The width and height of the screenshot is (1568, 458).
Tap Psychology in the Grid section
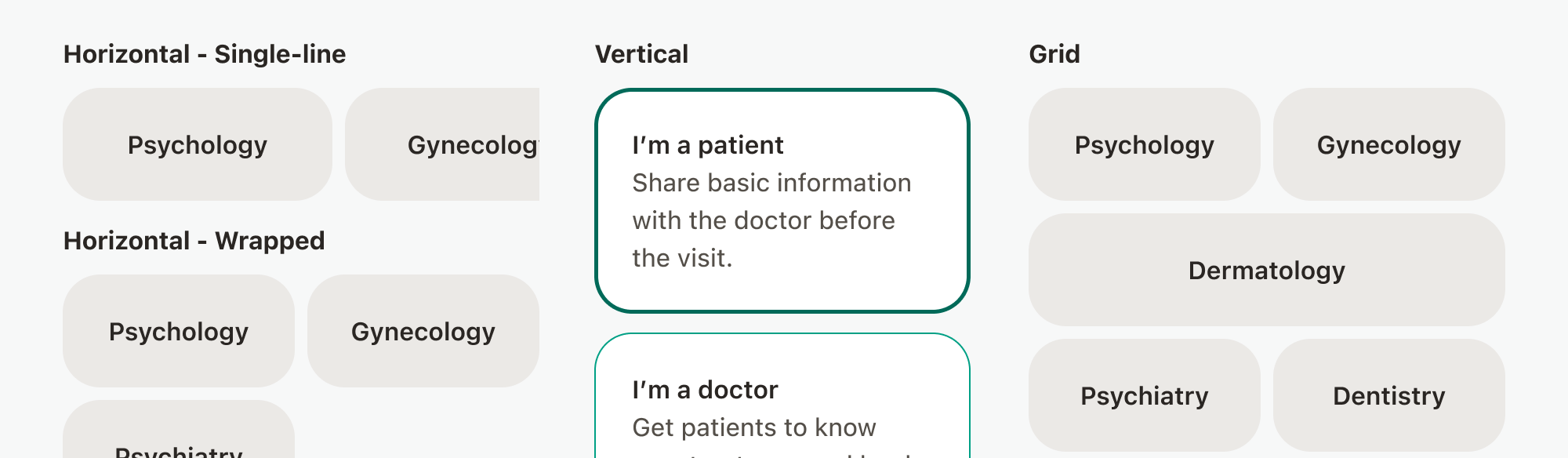coord(1145,144)
